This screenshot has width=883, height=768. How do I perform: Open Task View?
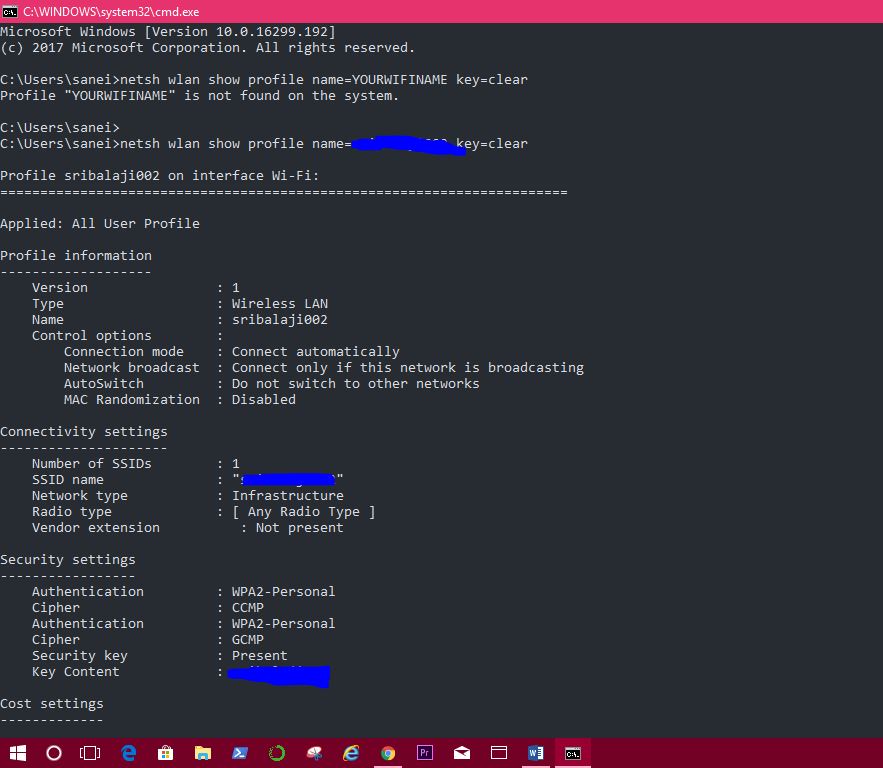coord(90,753)
